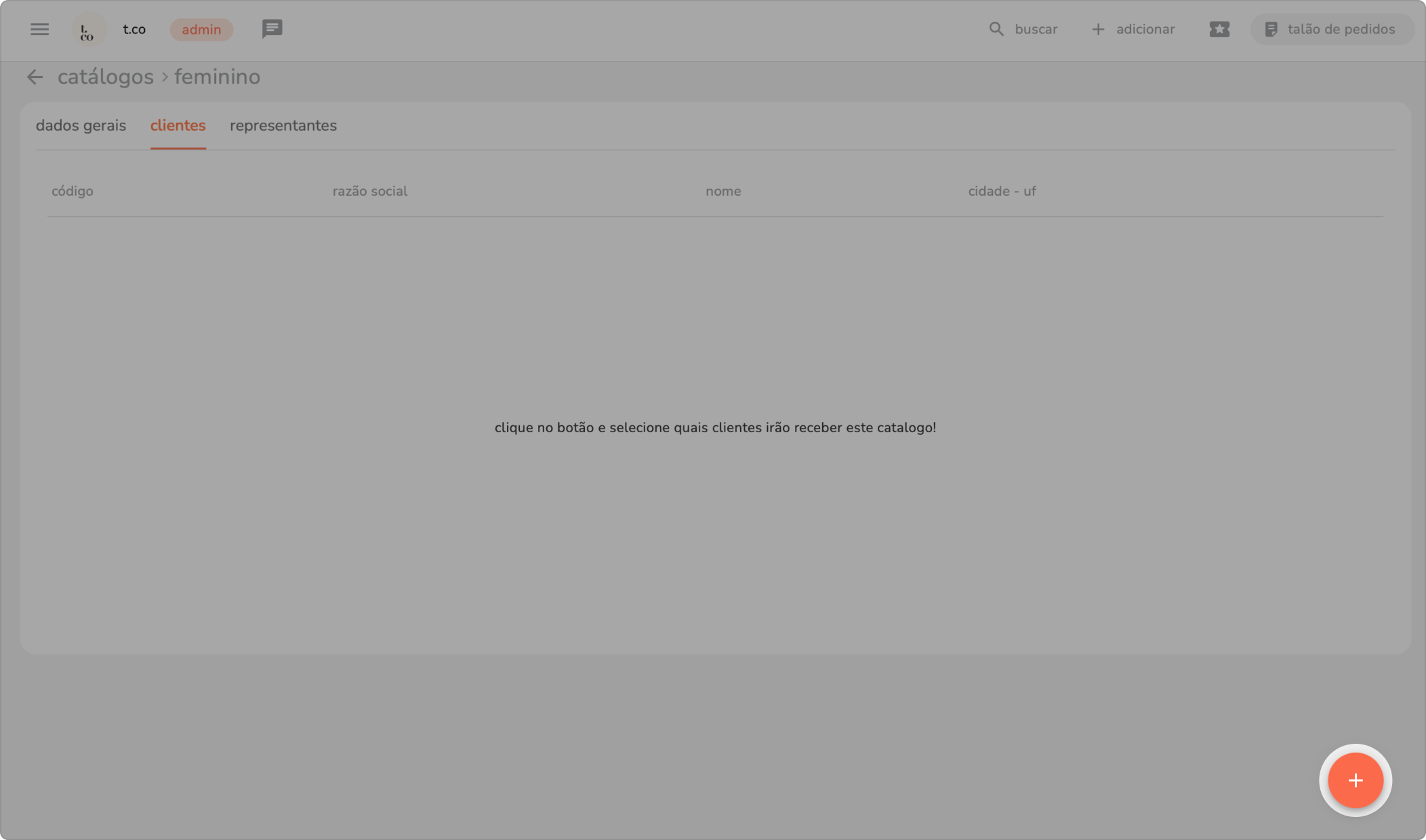Switch to the dados gerais tab
Image resolution: width=1426 pixels, height=840 pixels.
(81, 126)
